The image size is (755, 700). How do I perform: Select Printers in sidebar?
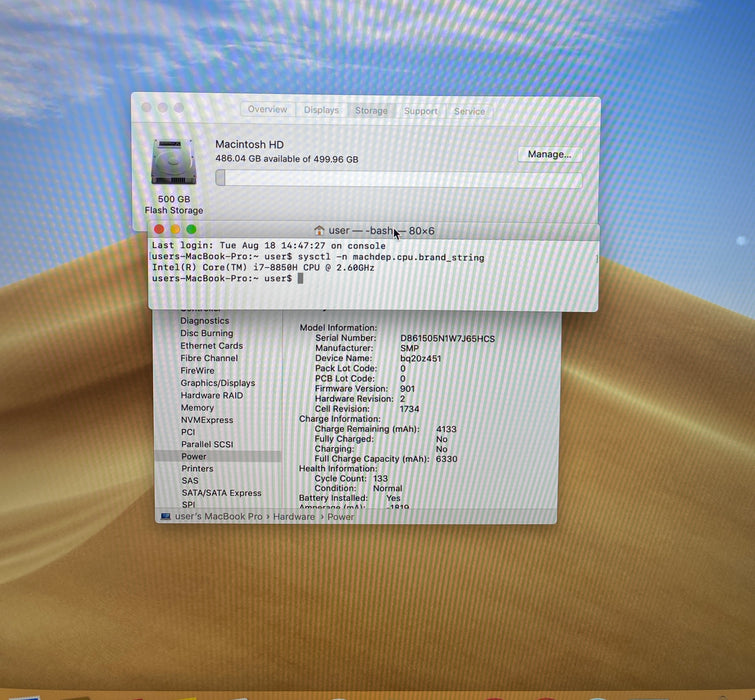coord(197,468)
